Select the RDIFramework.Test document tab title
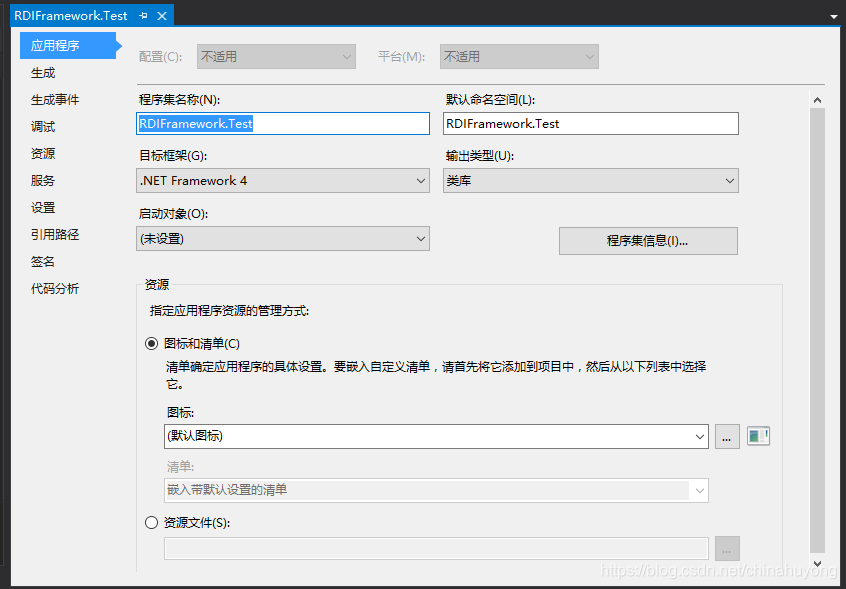 pyautogui.click(x=71, y=16)
